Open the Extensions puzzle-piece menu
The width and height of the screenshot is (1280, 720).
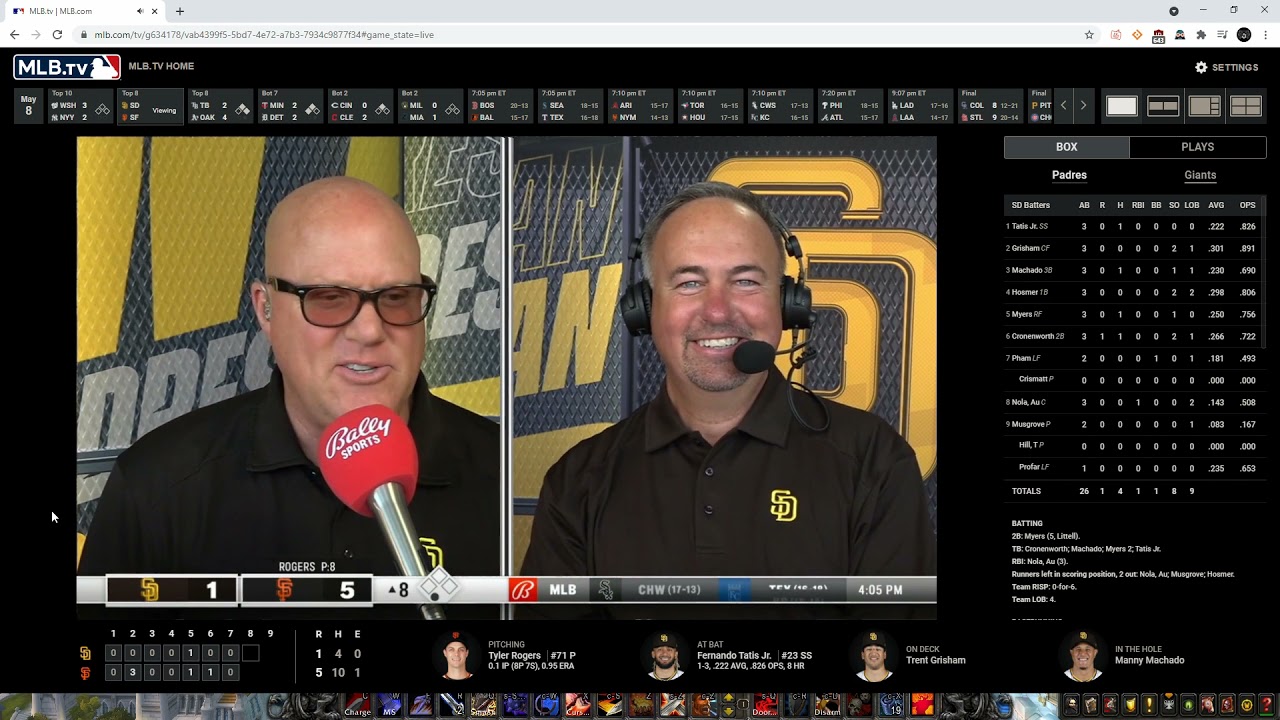1201,35
